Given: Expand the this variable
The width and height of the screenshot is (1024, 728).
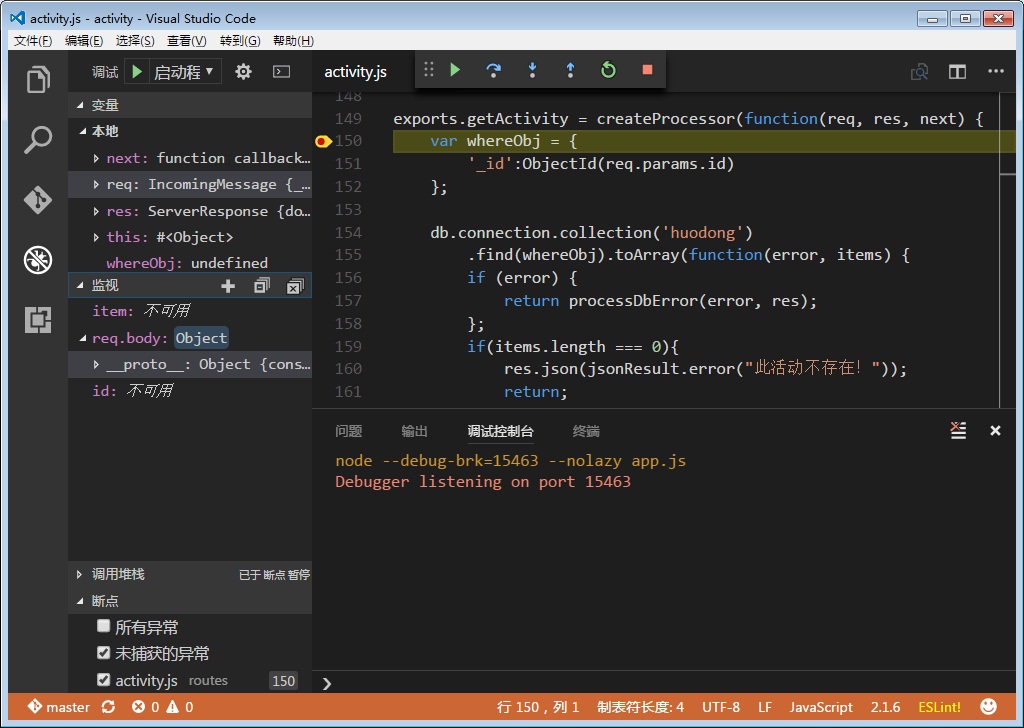Looking at the screenshot, I should [96, 237].
